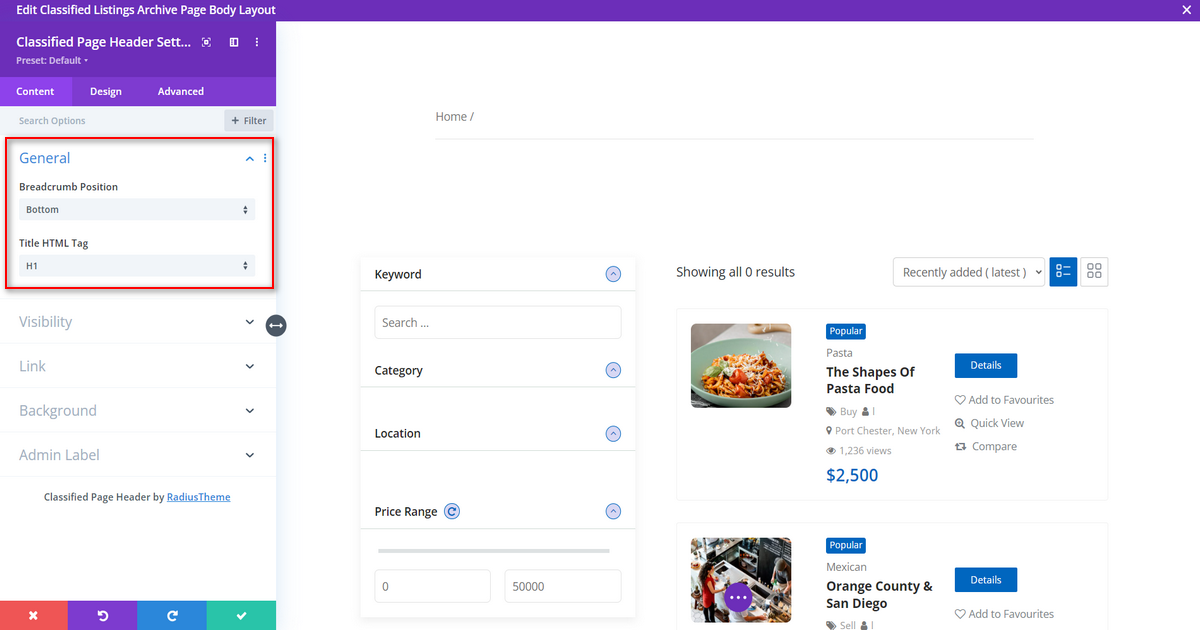The width and height of the screenshot is (1200, 630).
Task: Open Orange County & San Diego listing title
Action: click(879, 594)
